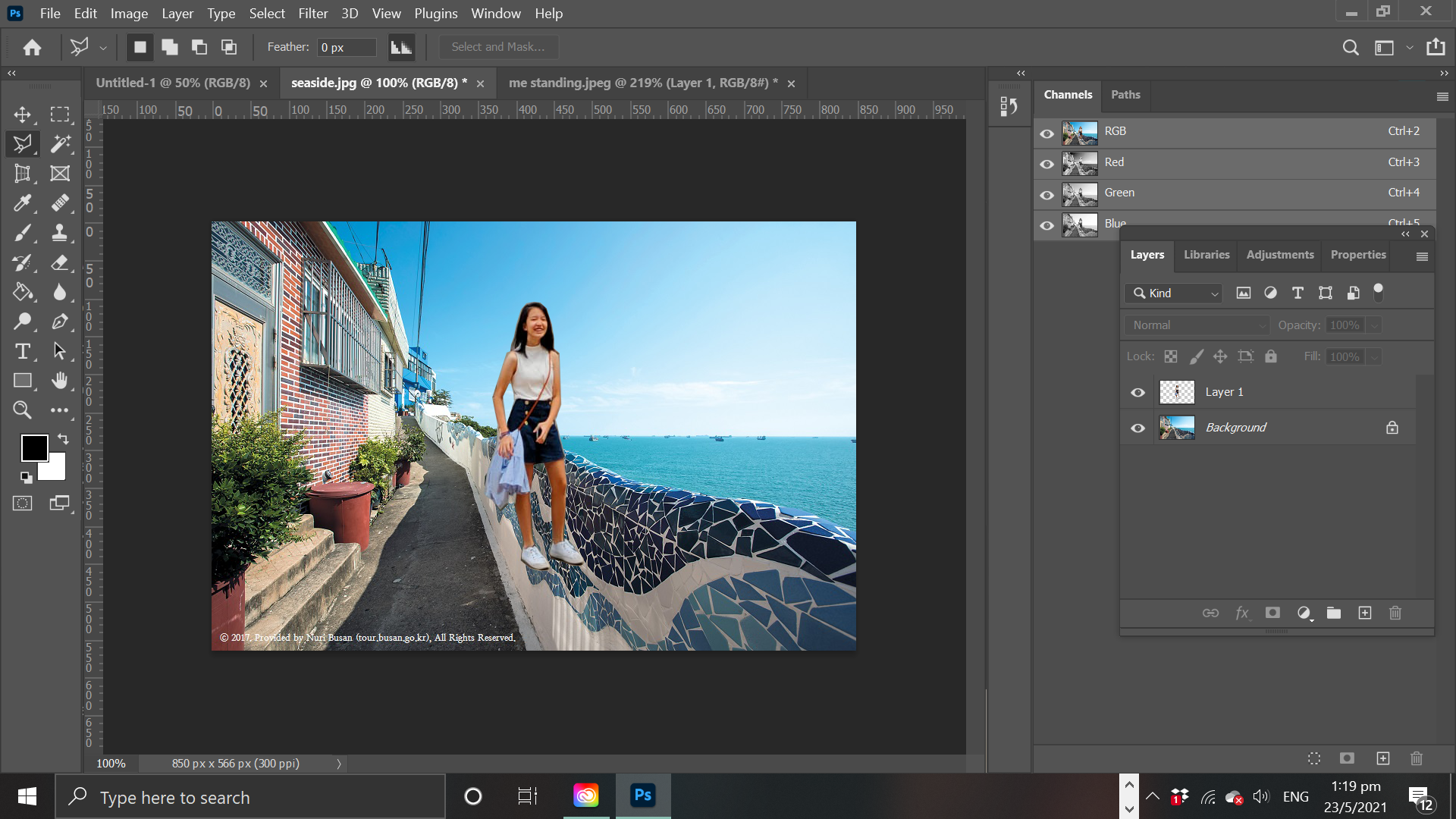
Task: Expand the Fill slider dropdown
Action: tap(1374, 357)
